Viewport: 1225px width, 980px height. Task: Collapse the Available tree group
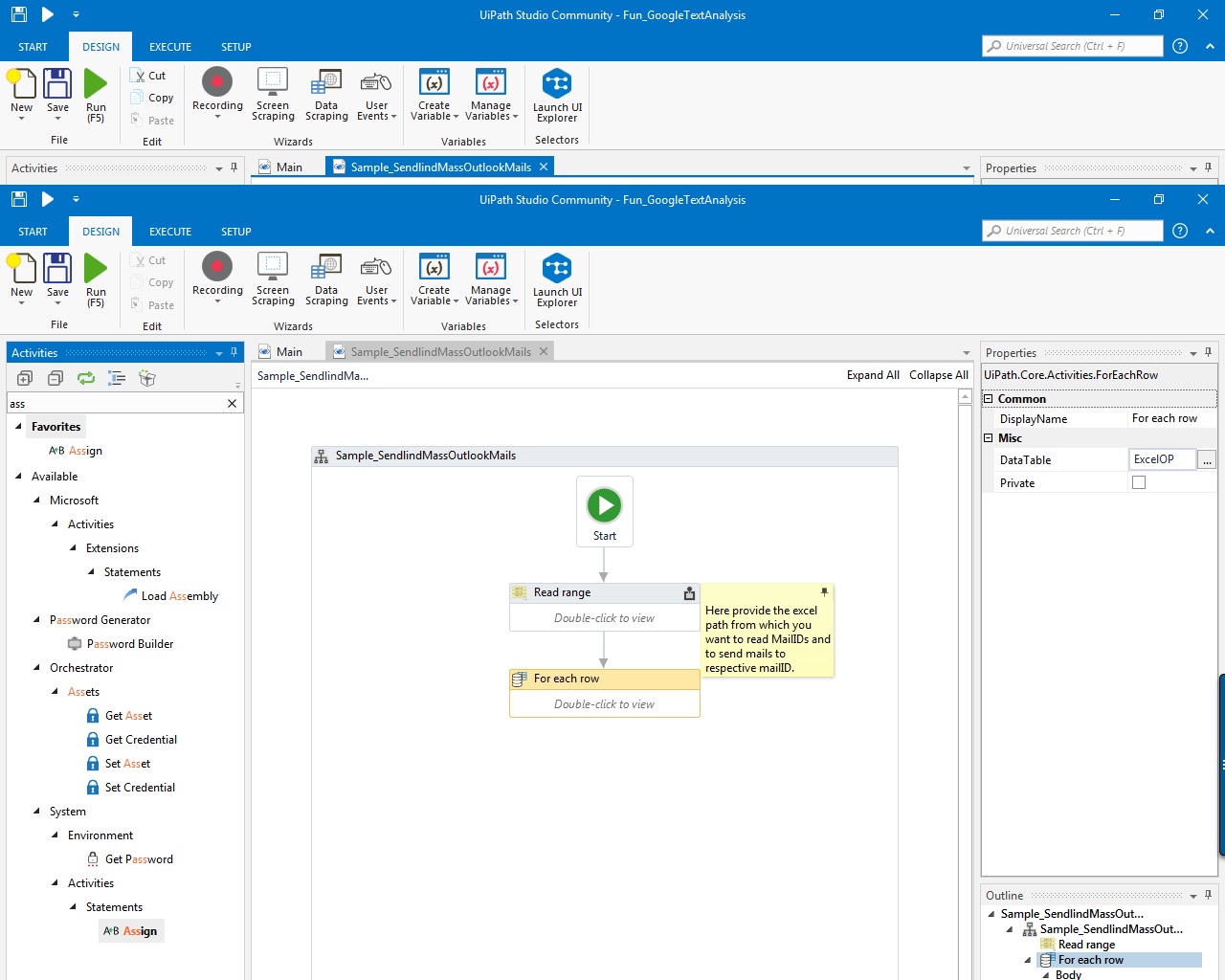(x=19, y=476)
